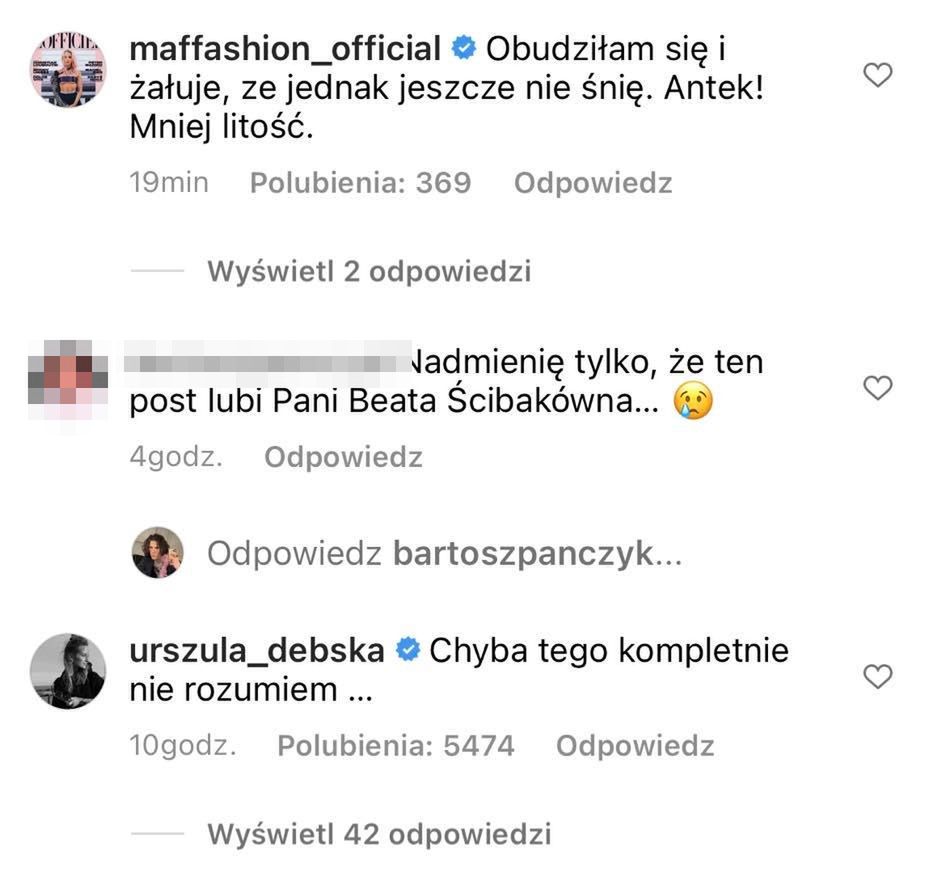Expand "Wyświetl 2 odpowiedzi" replies
Image resolution: width=946 pixels, height=892 pixels.
[x=369, y=271]
